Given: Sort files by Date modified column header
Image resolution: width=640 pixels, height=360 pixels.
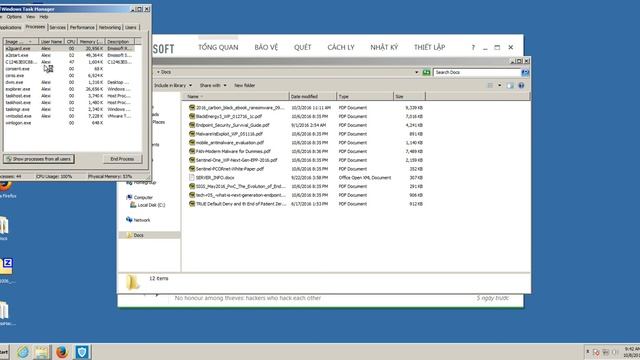Looking at the screenshot, I should (x=313, y=96).
